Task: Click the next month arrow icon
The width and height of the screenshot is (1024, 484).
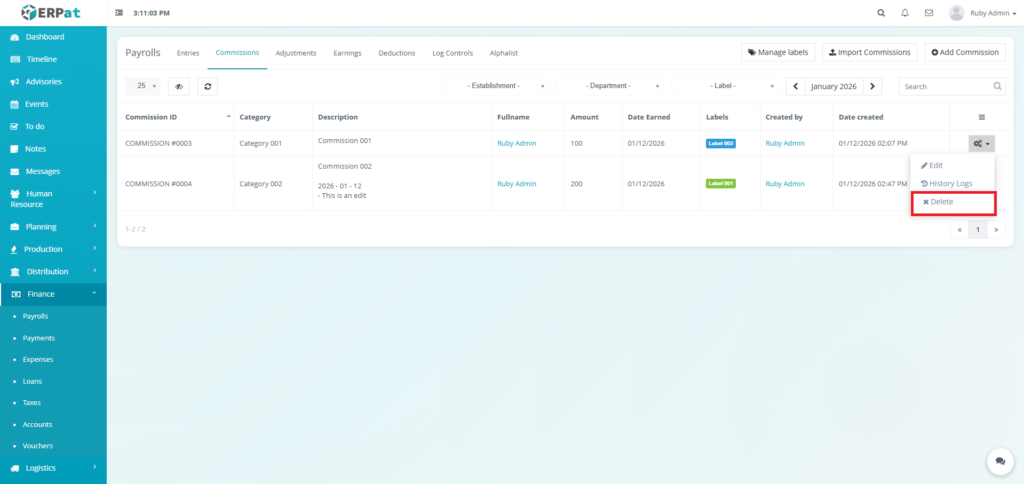Action: 872,86
